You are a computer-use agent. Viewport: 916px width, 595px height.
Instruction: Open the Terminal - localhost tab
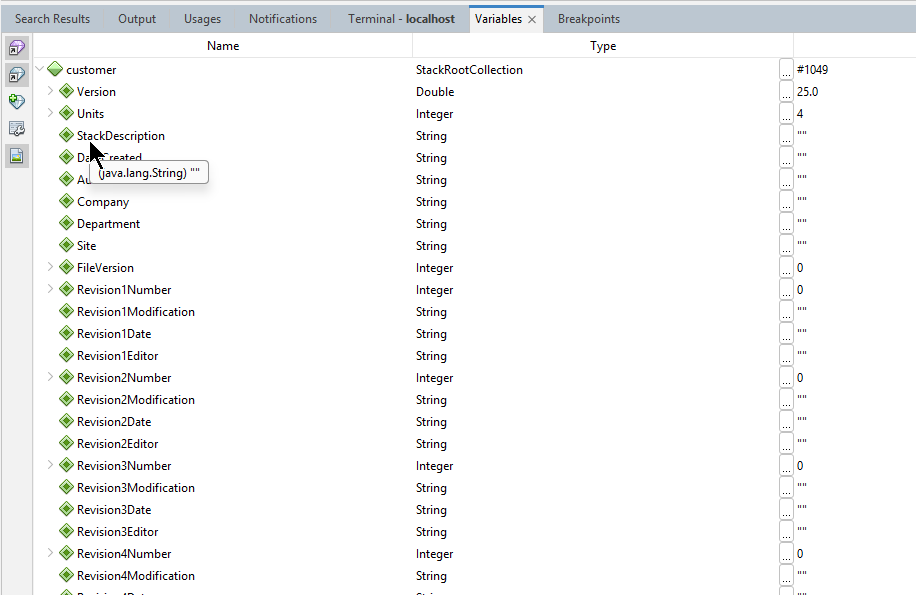401,19
